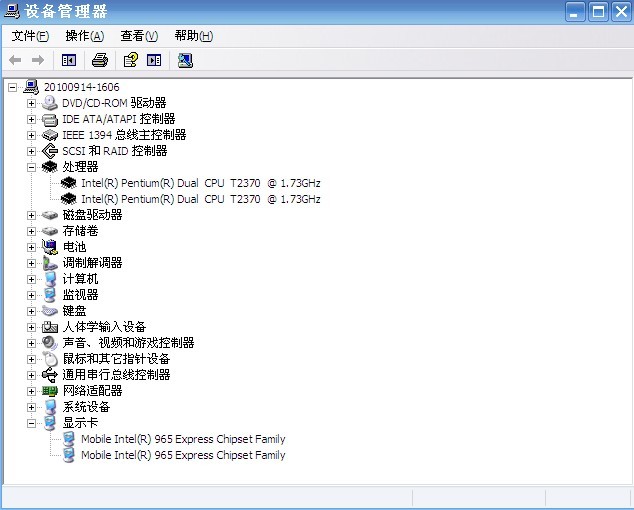
Task: Click the 调制解调器 modem icon
Action: coord(50,263)
